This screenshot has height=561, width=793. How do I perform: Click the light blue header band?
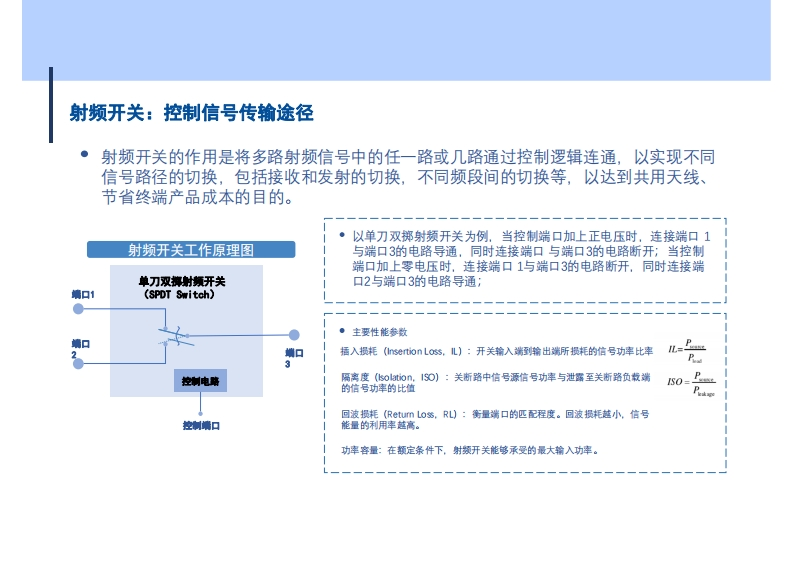(x=396, y=40)
